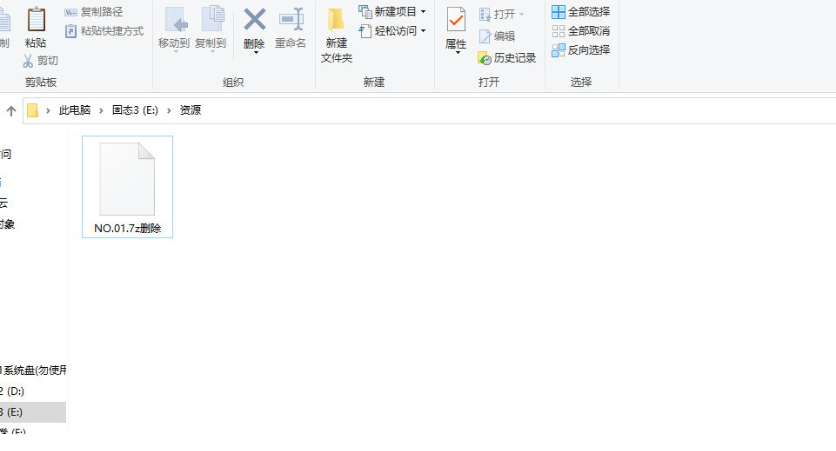836x451 pixels.
Task: Click the Rename (重命名) icon
Action: (291, 20)
